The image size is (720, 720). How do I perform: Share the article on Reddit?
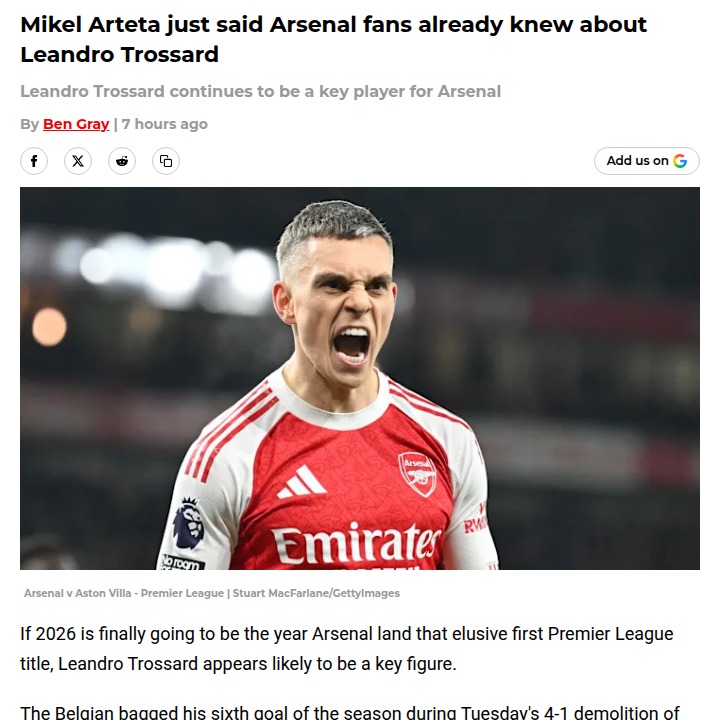coord(122,161)
